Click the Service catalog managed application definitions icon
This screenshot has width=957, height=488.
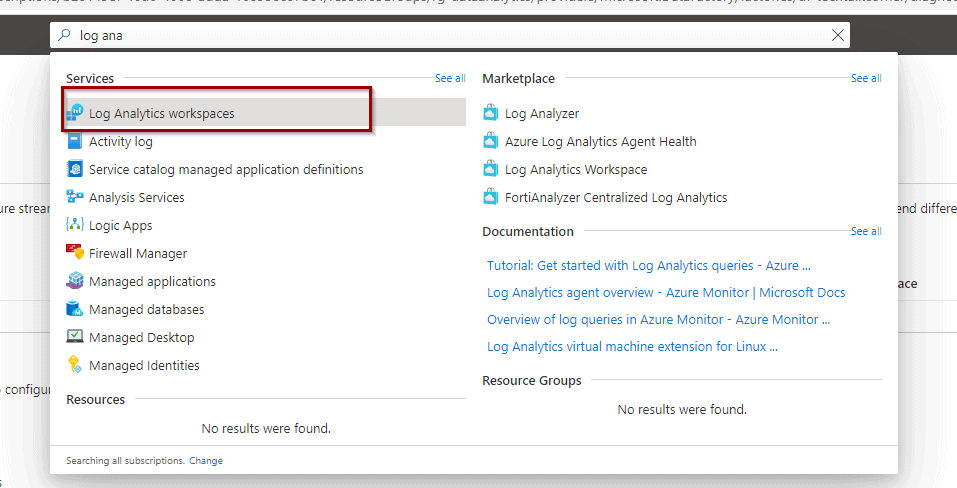click(74, 169)
